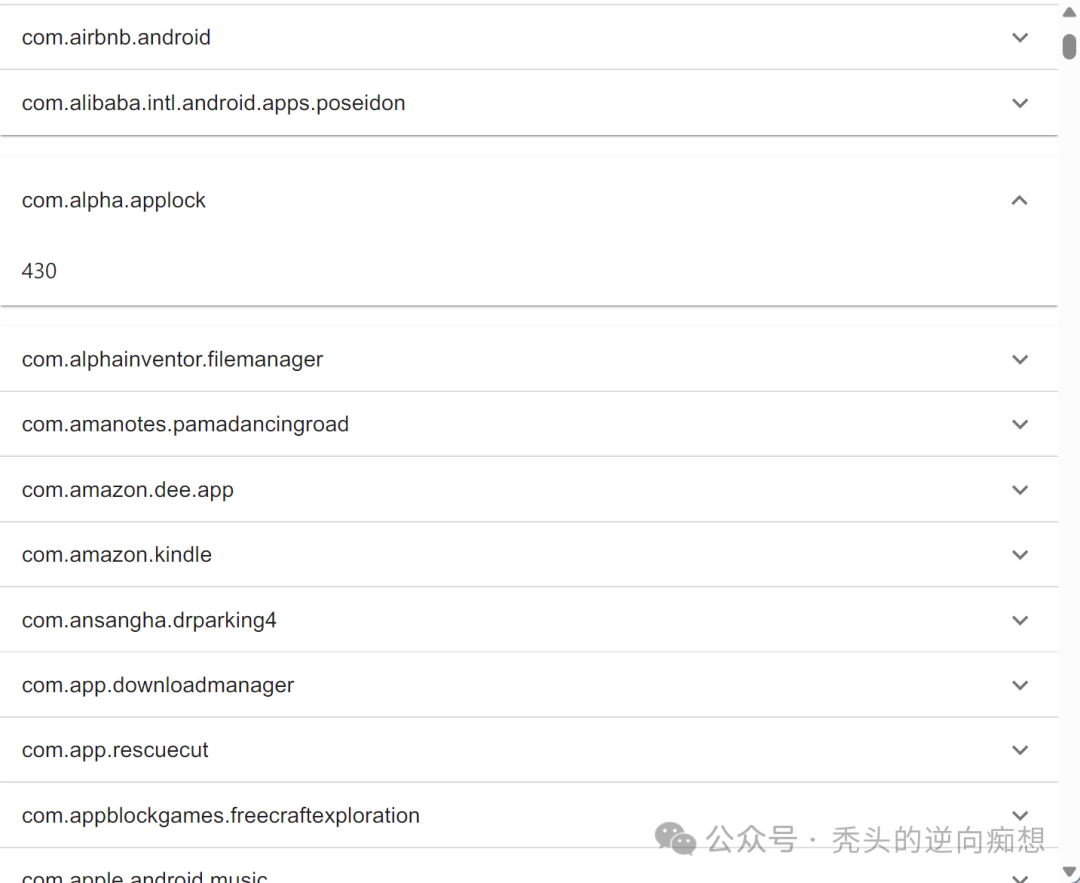Collapse the com.alpha.applock chevron
Screen dimensions: 1080x883
[x=1019, y=200]
